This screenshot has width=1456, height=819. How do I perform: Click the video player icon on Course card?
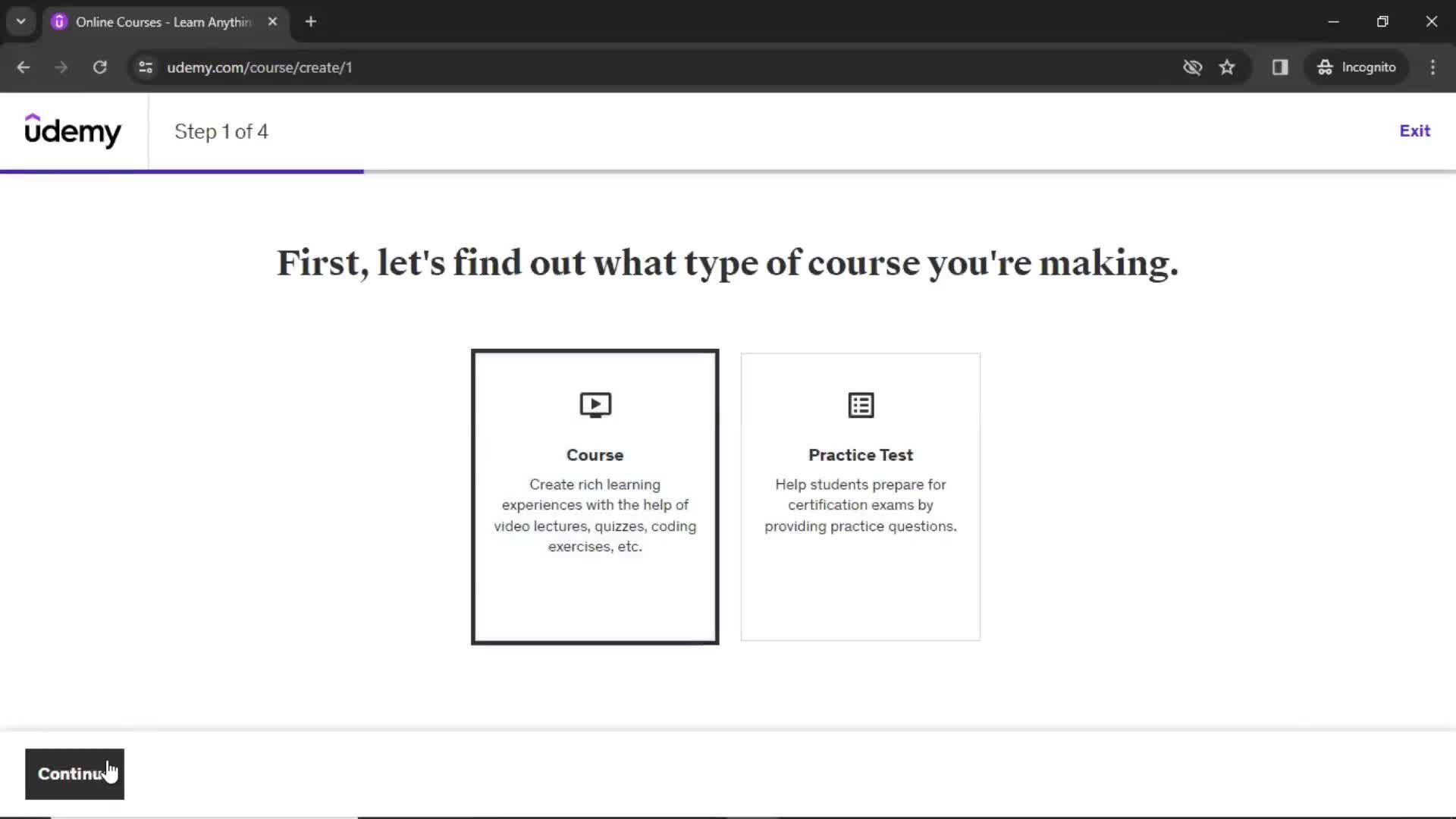pos(595,405)
